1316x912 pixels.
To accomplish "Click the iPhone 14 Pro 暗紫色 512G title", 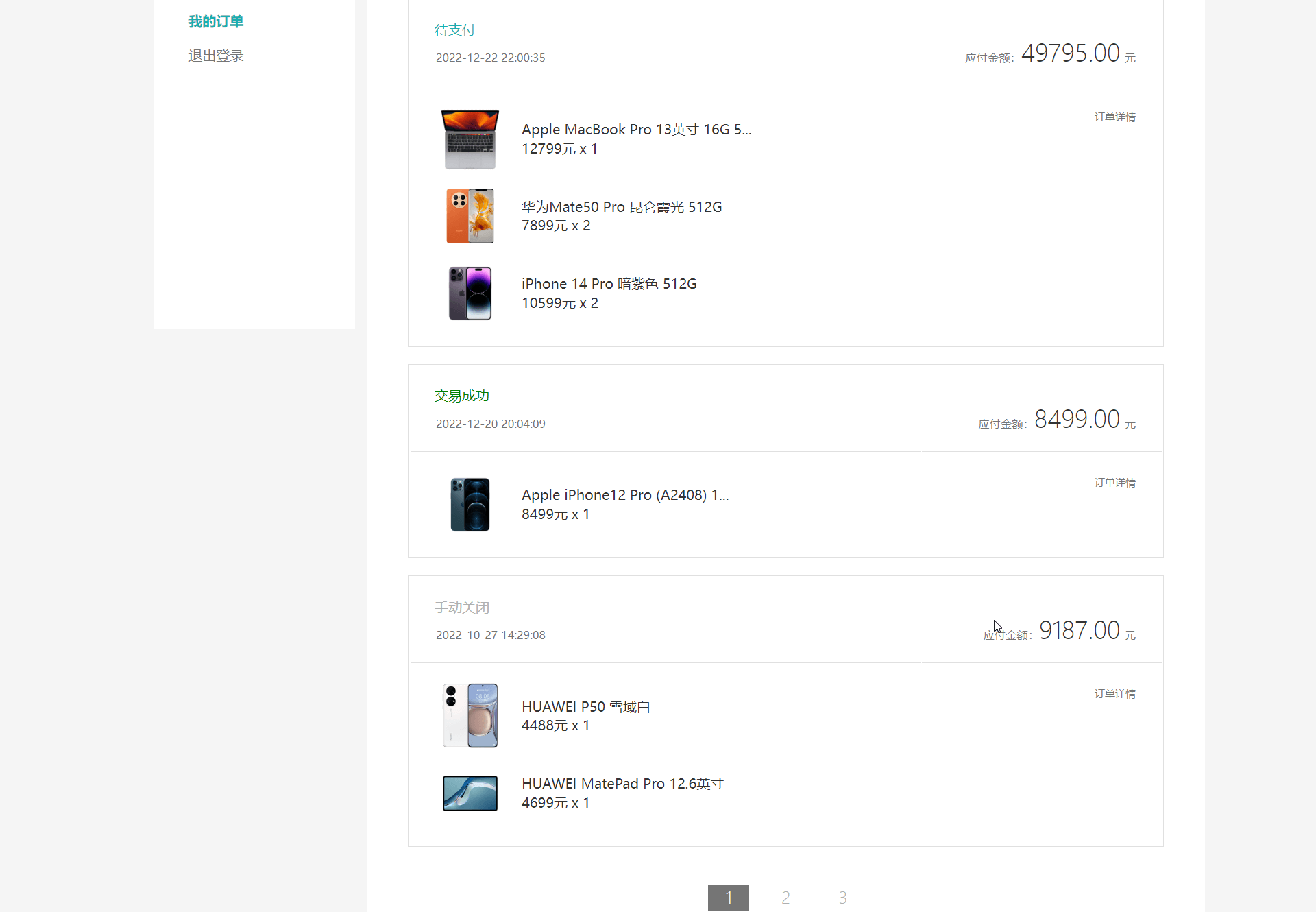I will point(609,284).
